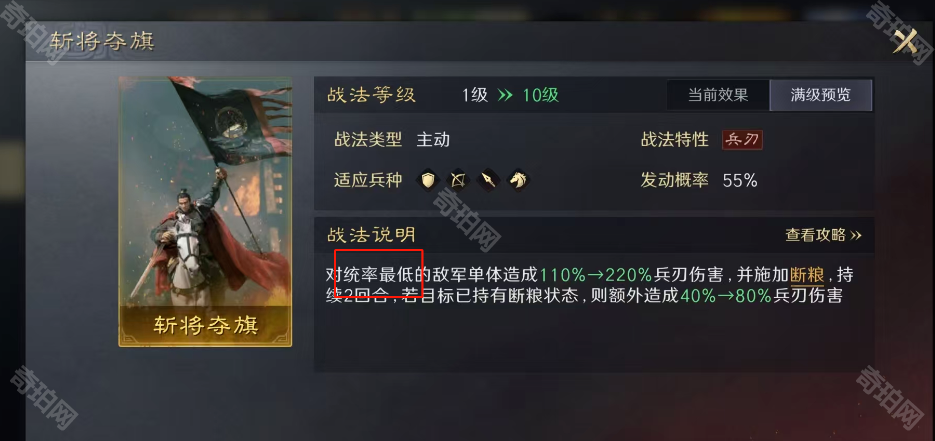This screenshot has height=441, width=935.
Task: Click the 兵刃 tactic trait tag
Action: (x=742, y=140)
